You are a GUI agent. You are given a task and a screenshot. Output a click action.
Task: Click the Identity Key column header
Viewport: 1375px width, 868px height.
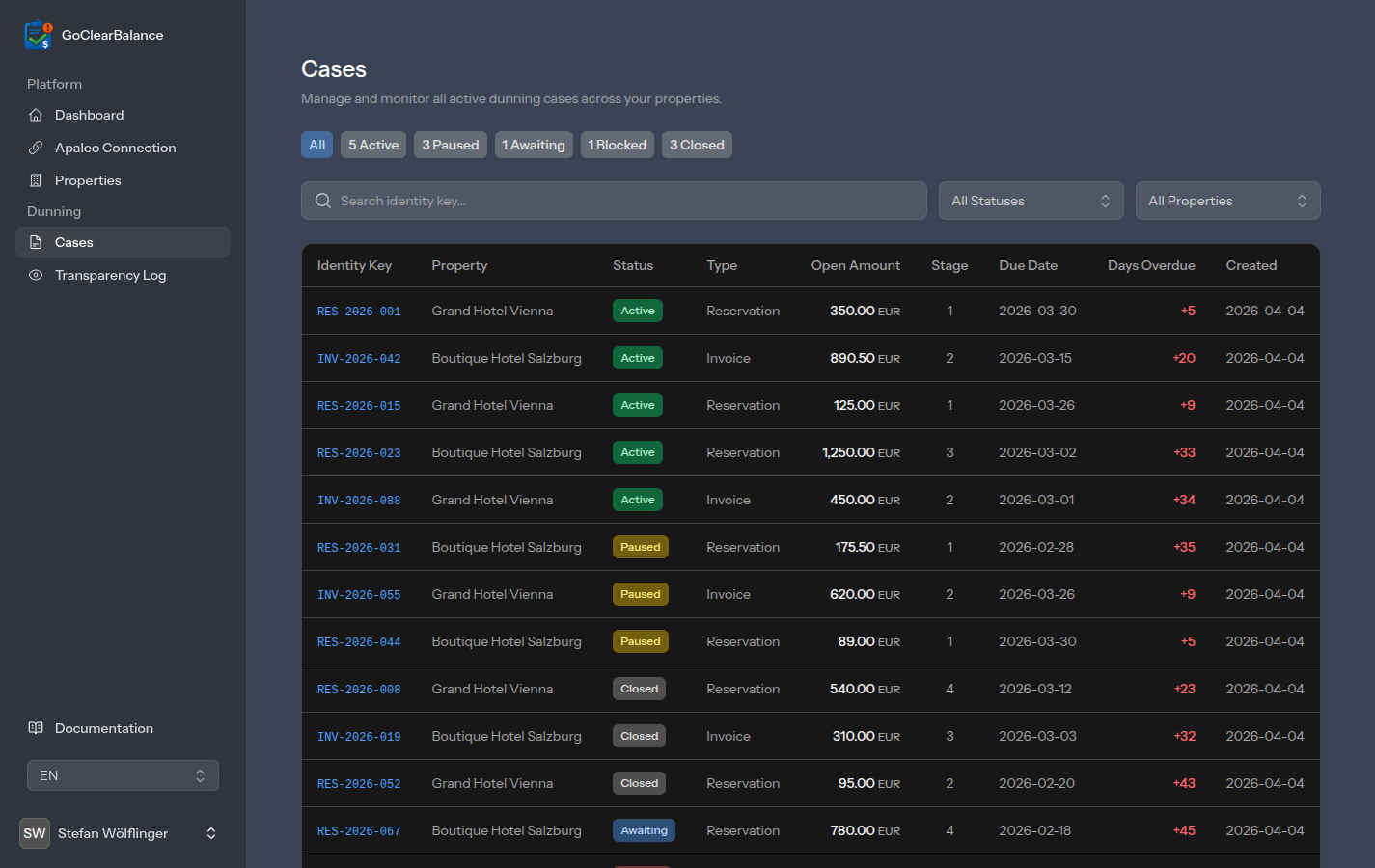coord(354,265)
